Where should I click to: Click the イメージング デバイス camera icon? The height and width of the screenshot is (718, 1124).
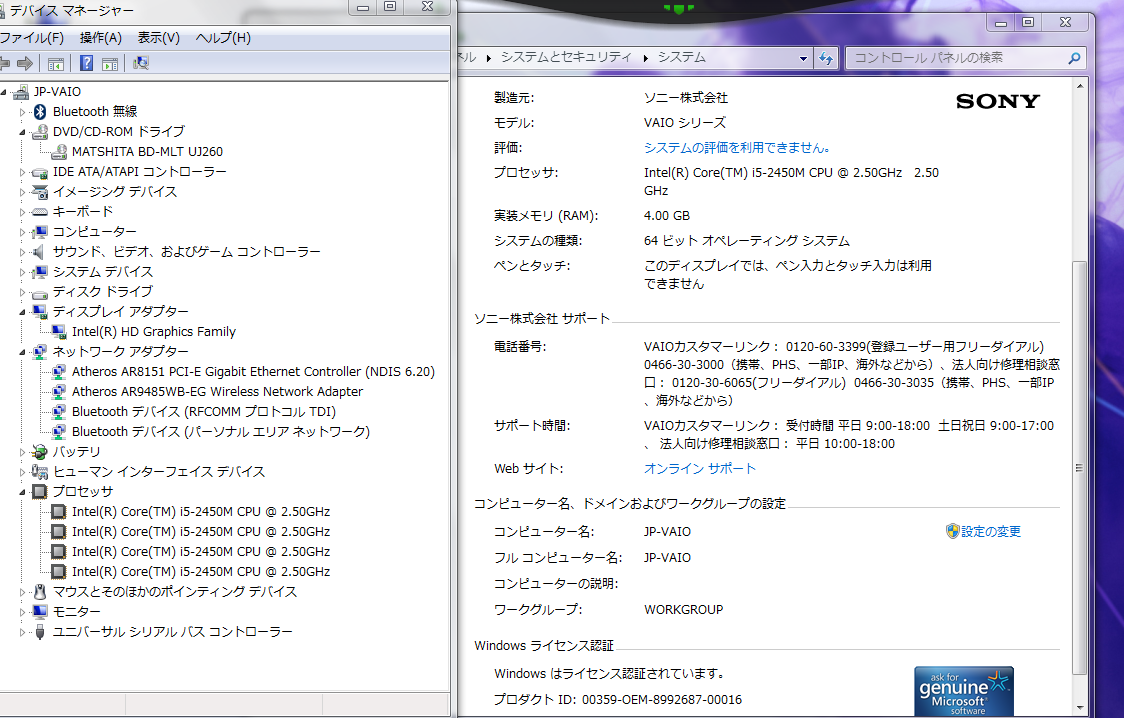pyautogui.click(x=40, y=192)
